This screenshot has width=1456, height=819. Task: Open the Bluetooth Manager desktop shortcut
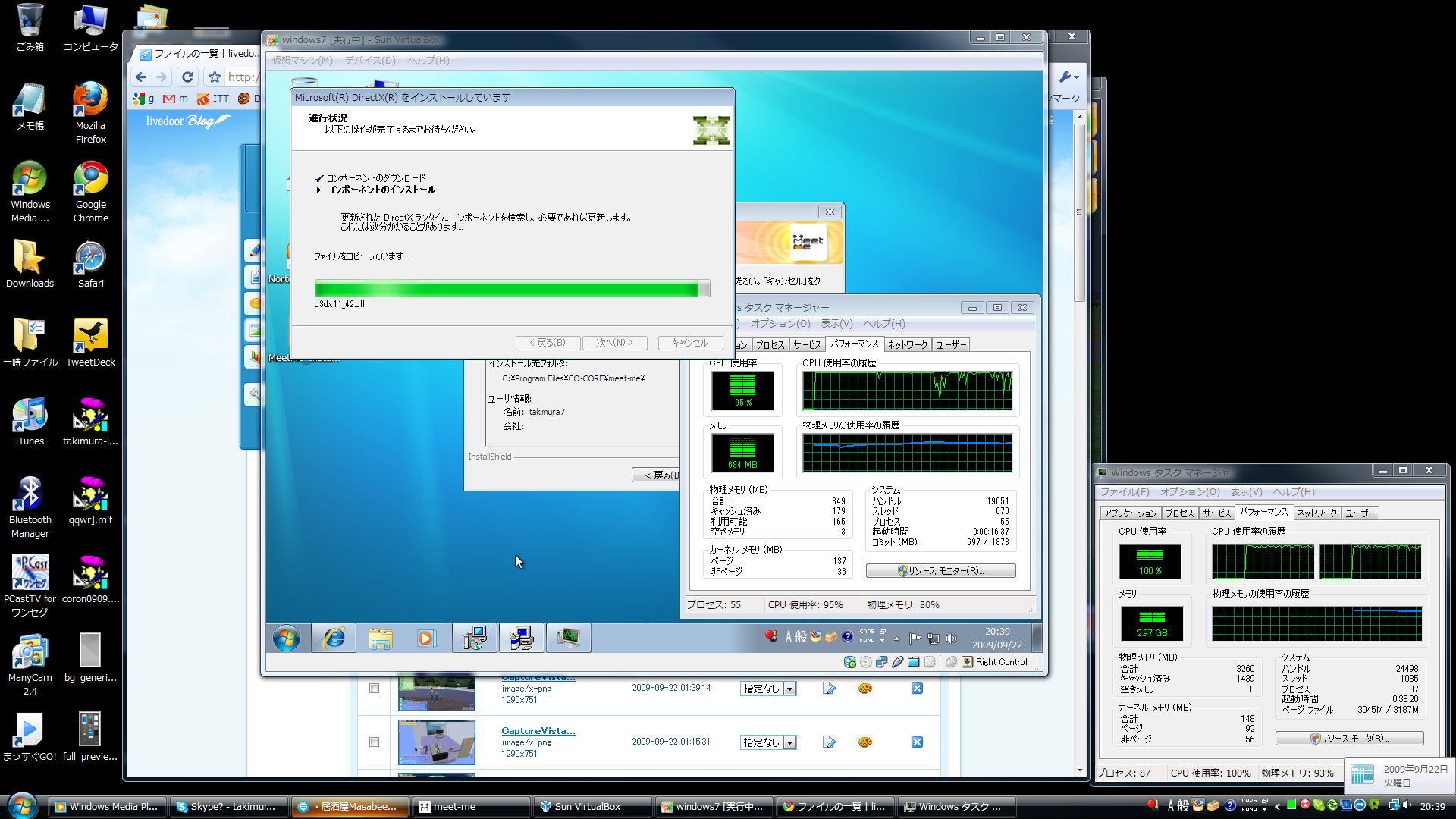click(x=30, y=507)
